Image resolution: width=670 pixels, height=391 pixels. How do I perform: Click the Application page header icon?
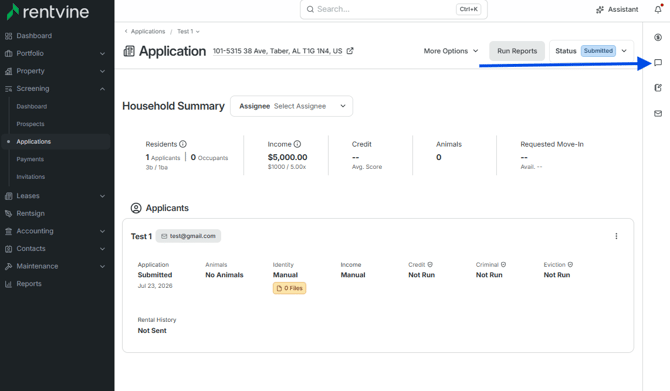click(x=129, y=51)
